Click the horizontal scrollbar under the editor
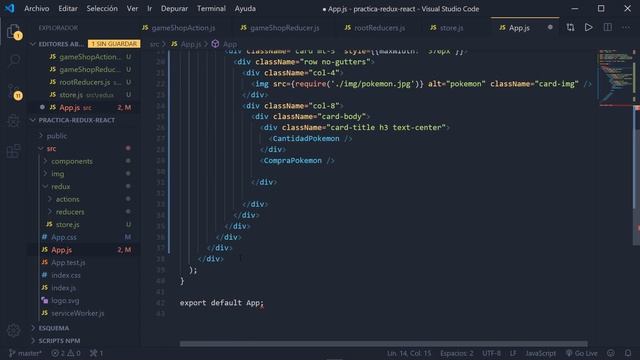 coord(384,344)
